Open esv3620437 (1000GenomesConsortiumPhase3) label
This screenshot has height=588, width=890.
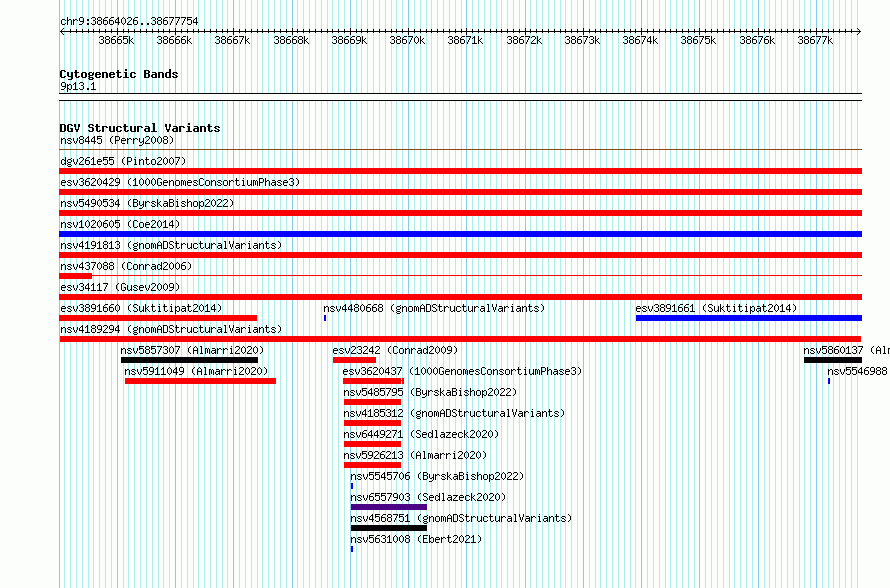click(463, 371)
